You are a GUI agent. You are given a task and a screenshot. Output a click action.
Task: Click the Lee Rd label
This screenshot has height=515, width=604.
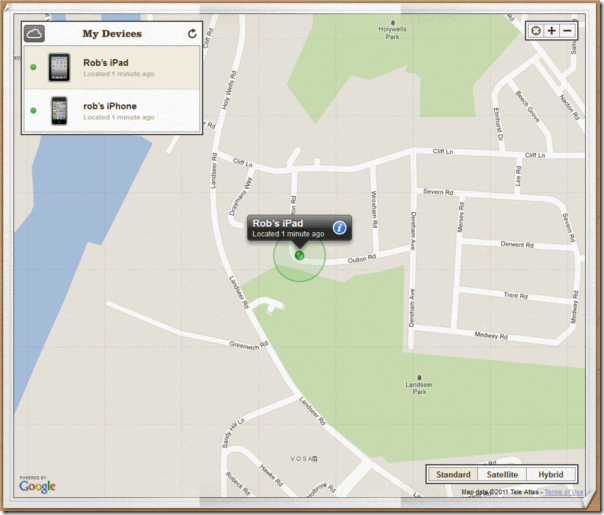point(518,175)
